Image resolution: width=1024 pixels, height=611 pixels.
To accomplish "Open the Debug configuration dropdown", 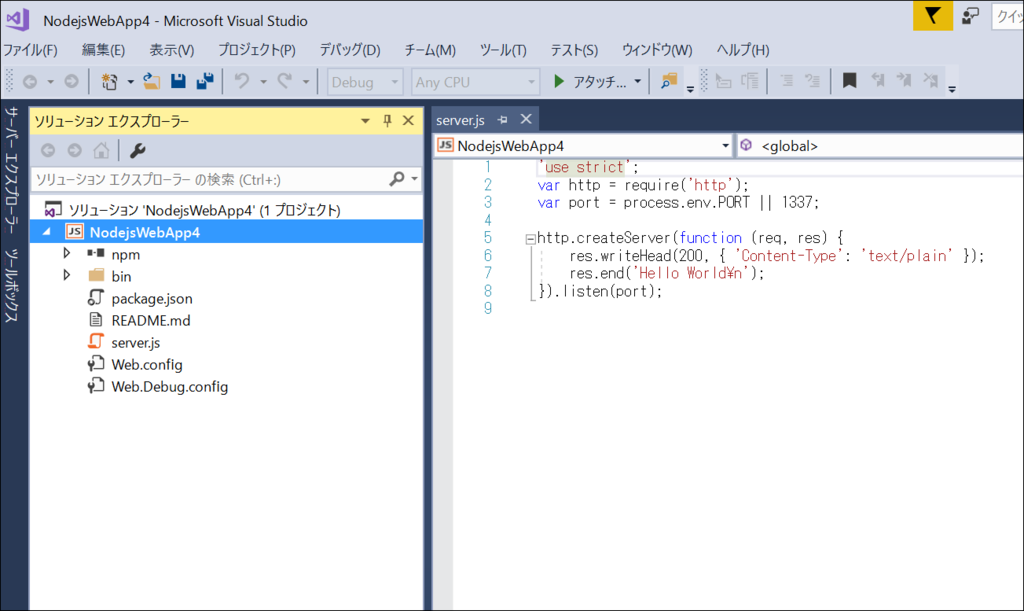I will pos(364,82).
